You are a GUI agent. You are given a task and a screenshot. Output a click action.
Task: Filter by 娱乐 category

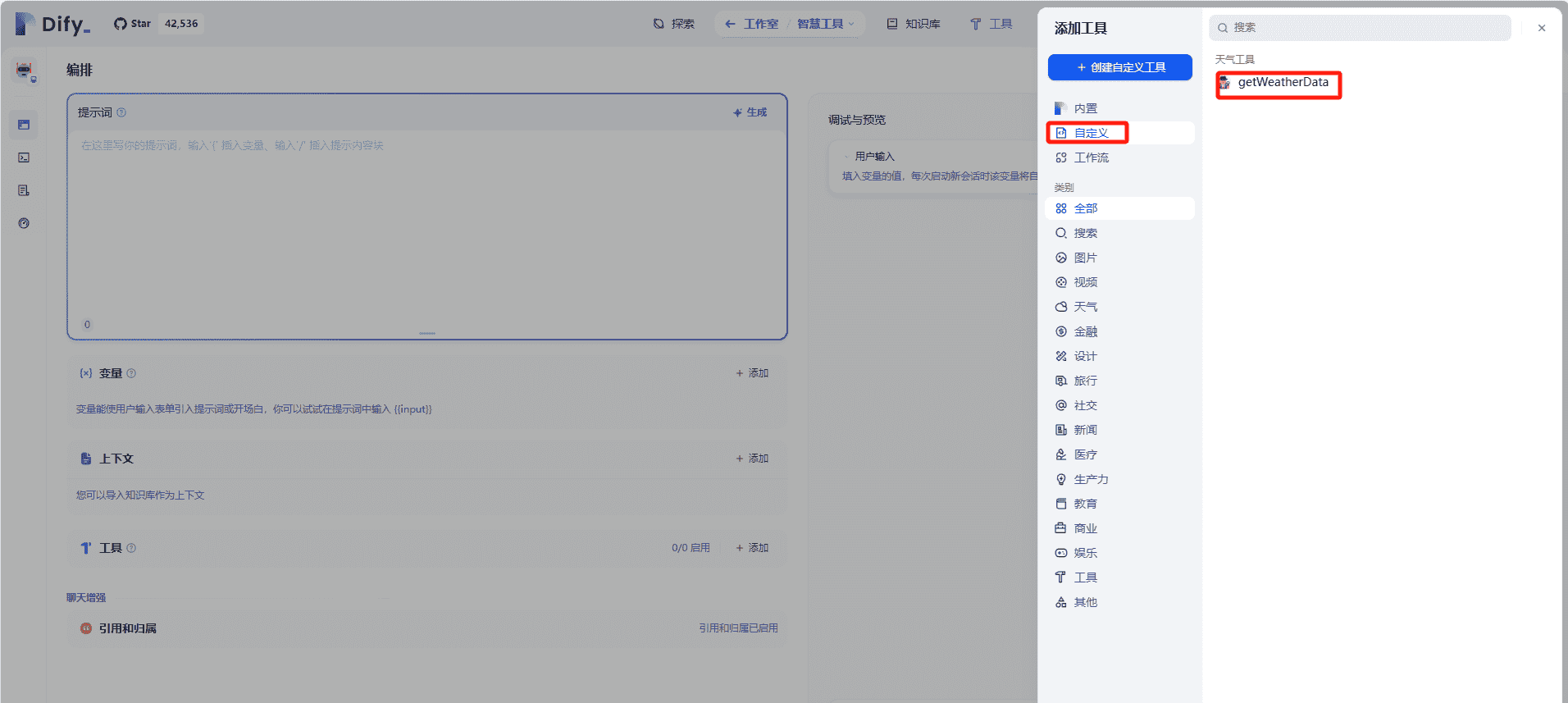click(1120, 553)
